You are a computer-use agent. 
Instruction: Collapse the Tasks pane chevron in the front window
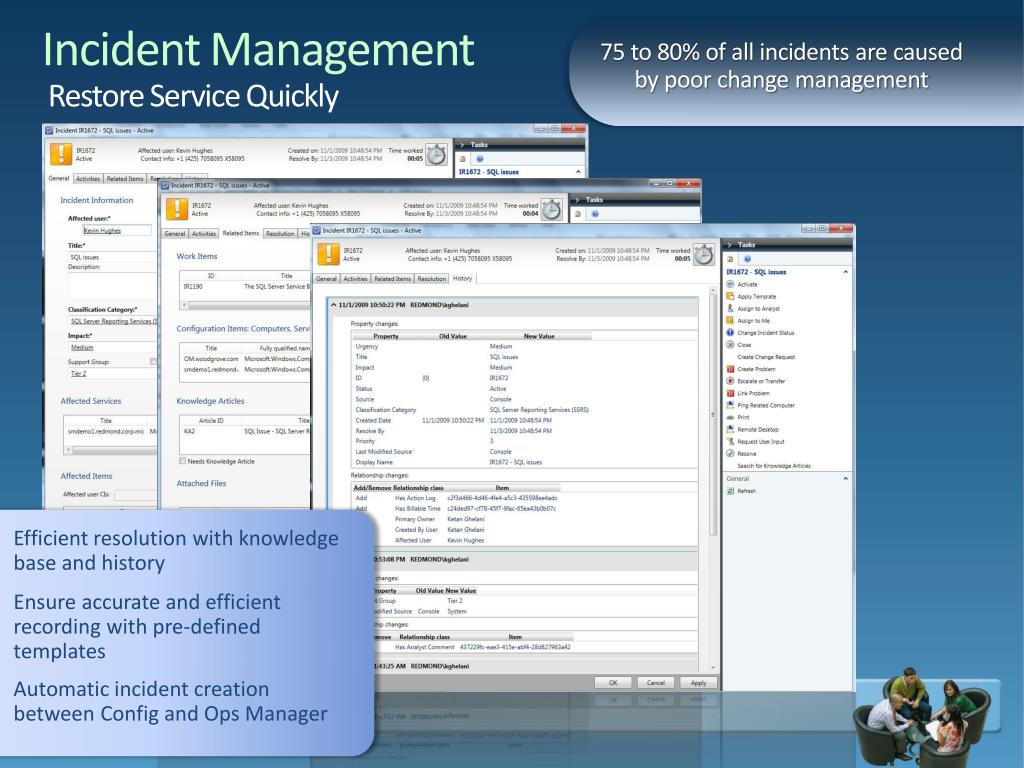(x=729, y=245)
